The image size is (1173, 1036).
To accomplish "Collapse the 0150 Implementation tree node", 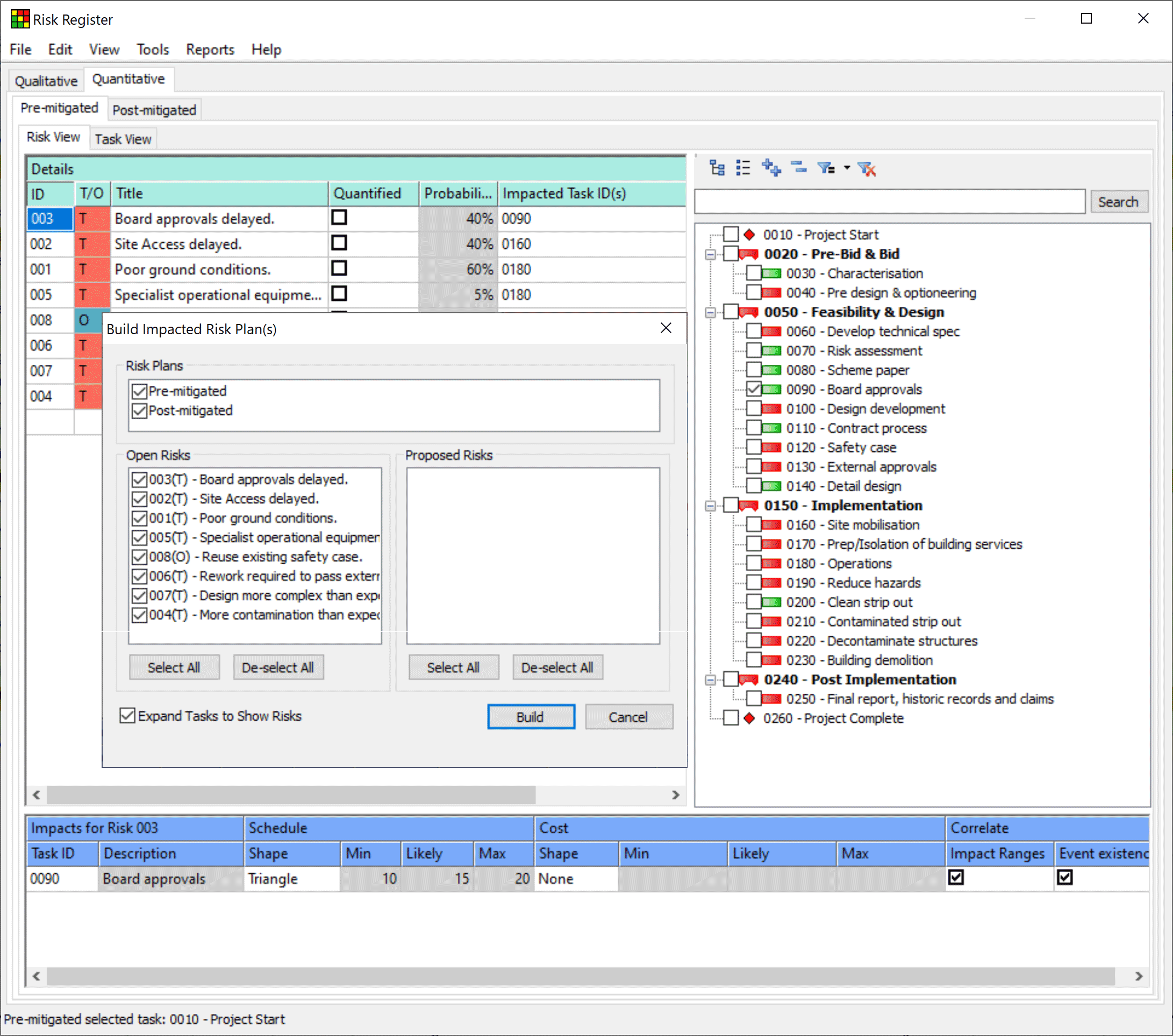I will [711, 506].
